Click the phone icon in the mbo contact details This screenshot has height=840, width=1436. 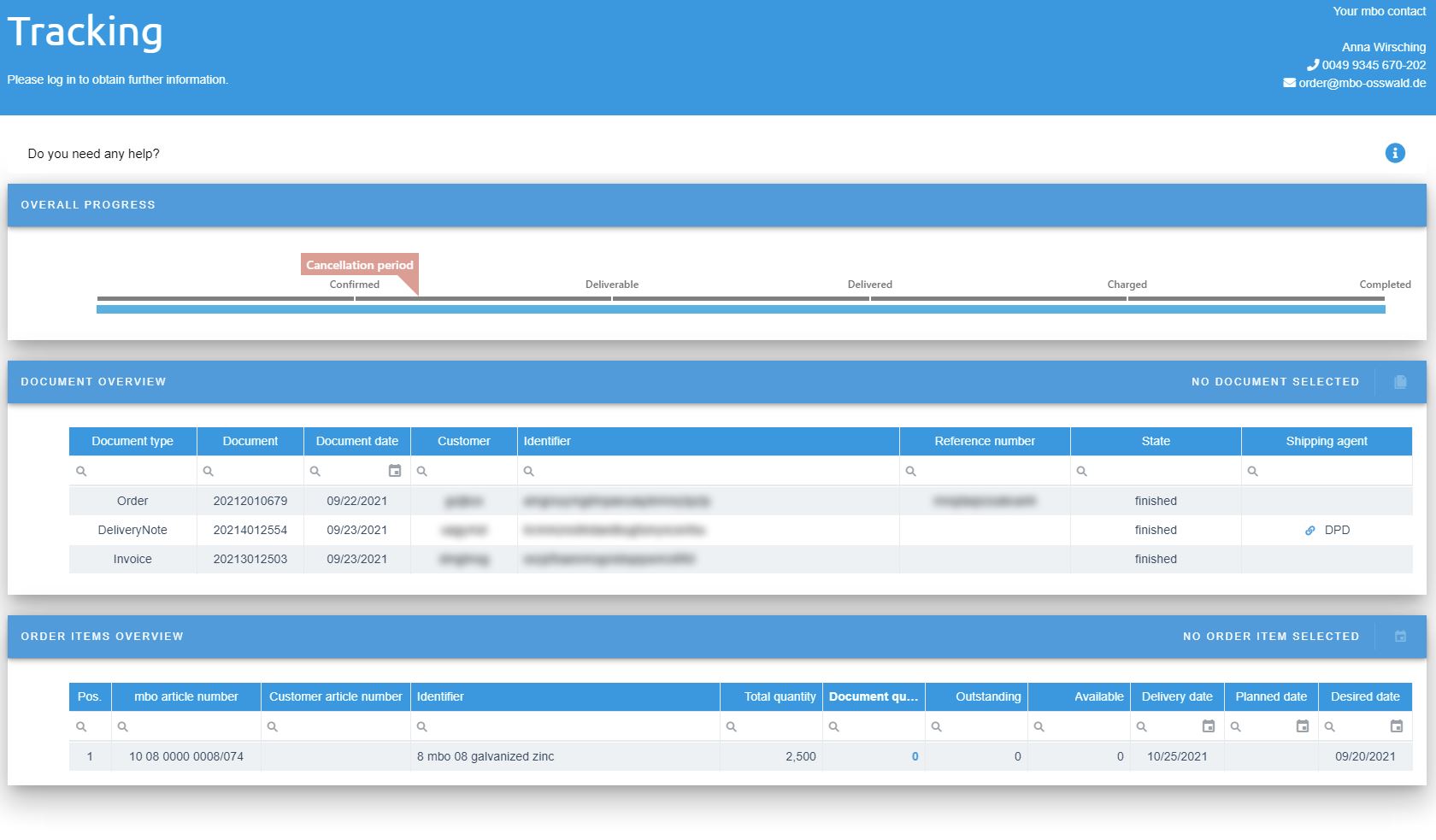1313,64
